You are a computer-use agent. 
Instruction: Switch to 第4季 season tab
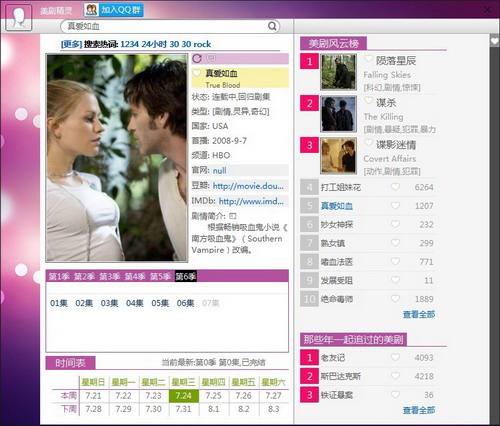[x=135, y=276]
